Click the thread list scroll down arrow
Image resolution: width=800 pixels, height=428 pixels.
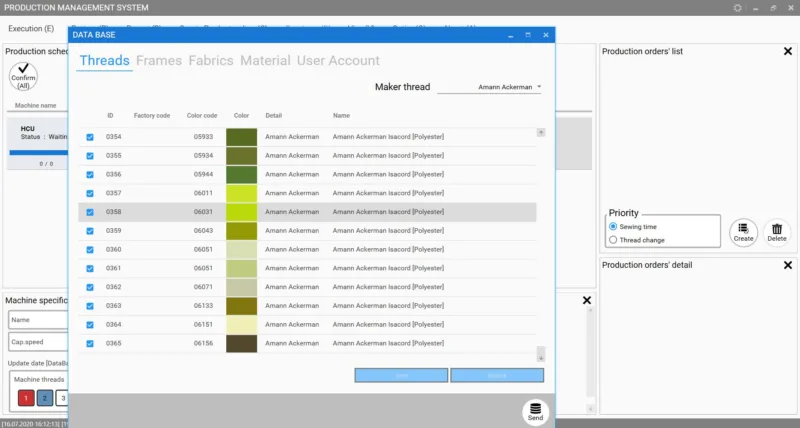pyautogui.click(x=541, y=358)
